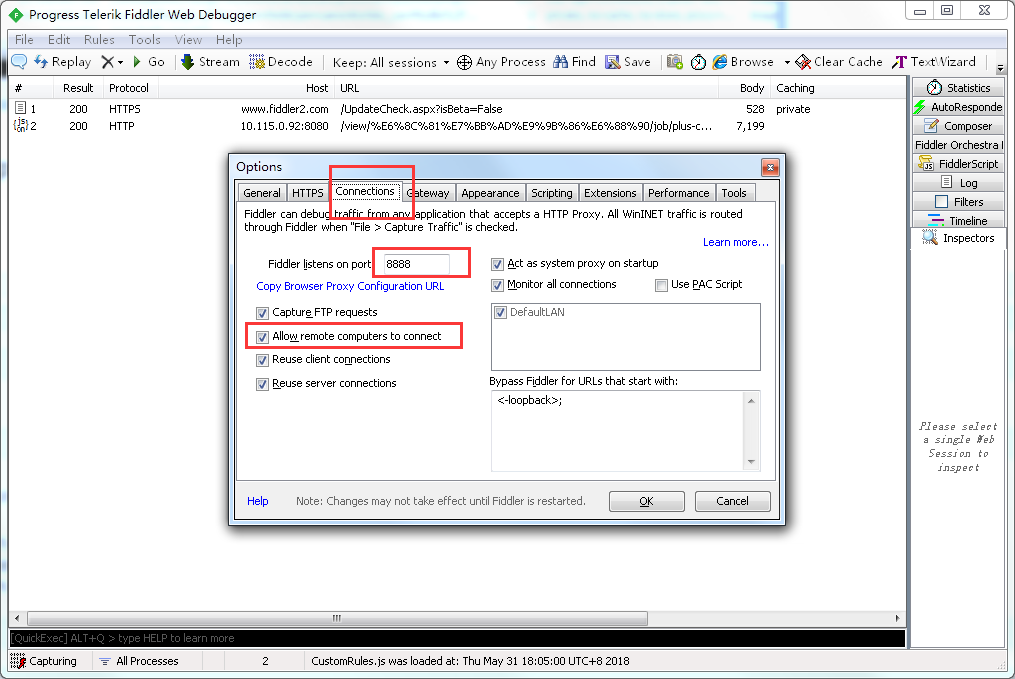Open the Timeline panel tab
The width and height of the screenshot is (1015, 679).
[959, 221]
